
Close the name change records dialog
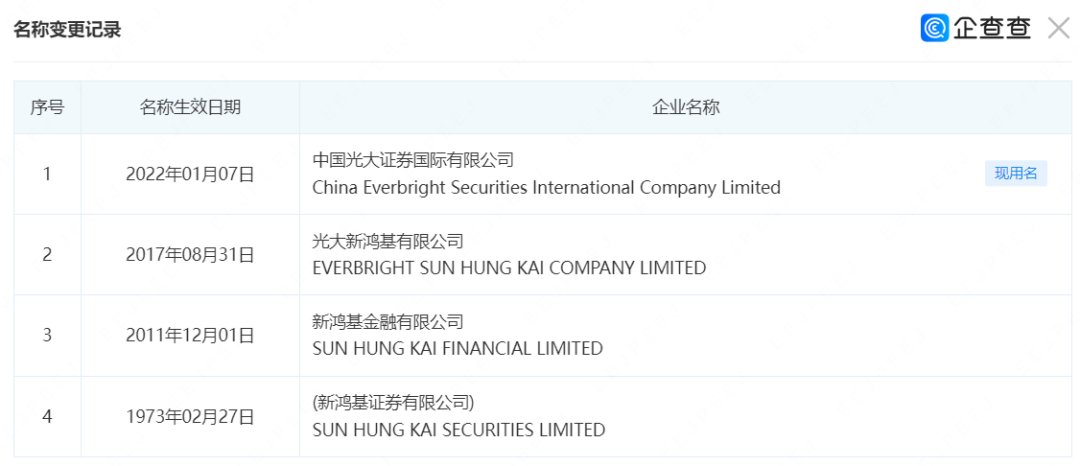point(1058,28)
